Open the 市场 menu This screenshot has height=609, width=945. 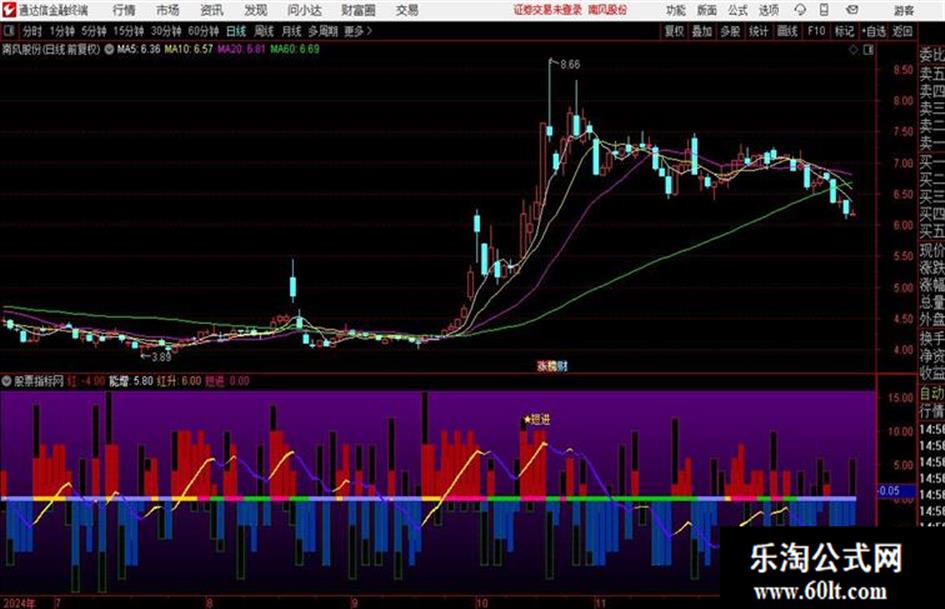coord(168,10)
